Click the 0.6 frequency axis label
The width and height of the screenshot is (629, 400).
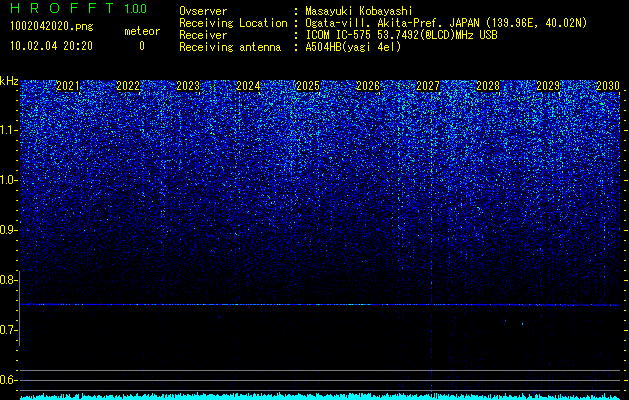(x=9, y=380)
